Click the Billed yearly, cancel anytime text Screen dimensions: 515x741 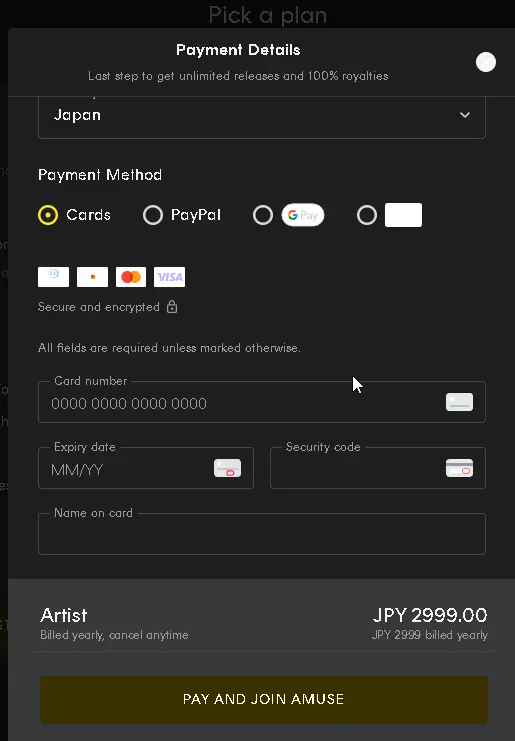coord(114,635)
